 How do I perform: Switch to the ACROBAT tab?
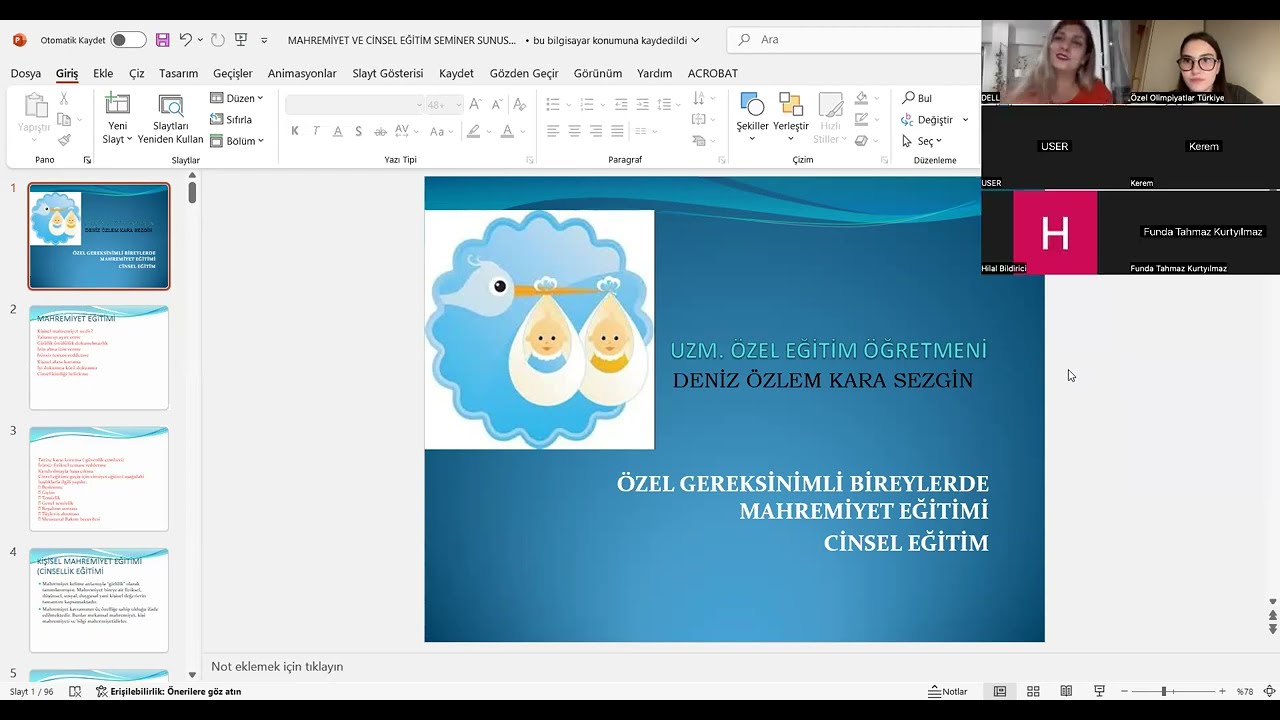tap(713, 73)
